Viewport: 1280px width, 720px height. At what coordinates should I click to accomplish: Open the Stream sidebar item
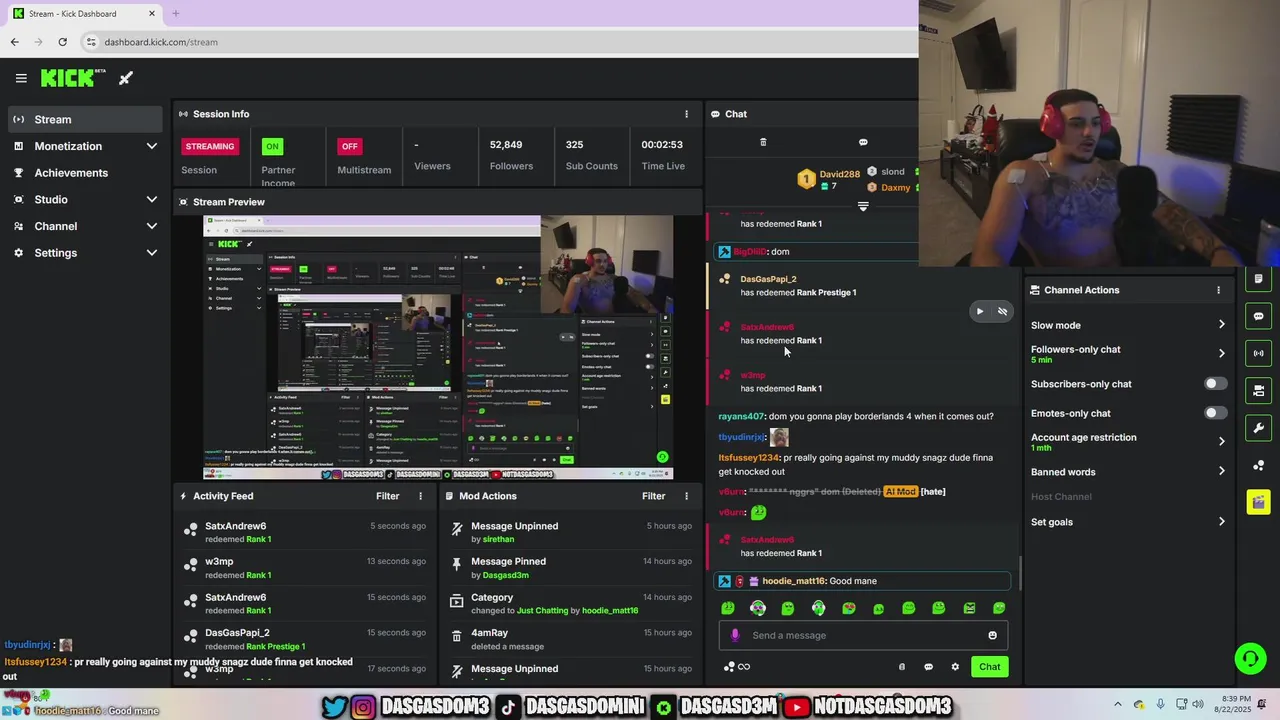point(84,119)
